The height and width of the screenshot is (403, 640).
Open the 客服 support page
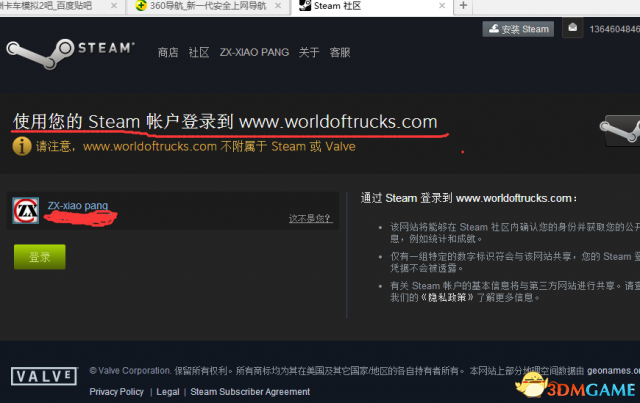pos(340,52)
